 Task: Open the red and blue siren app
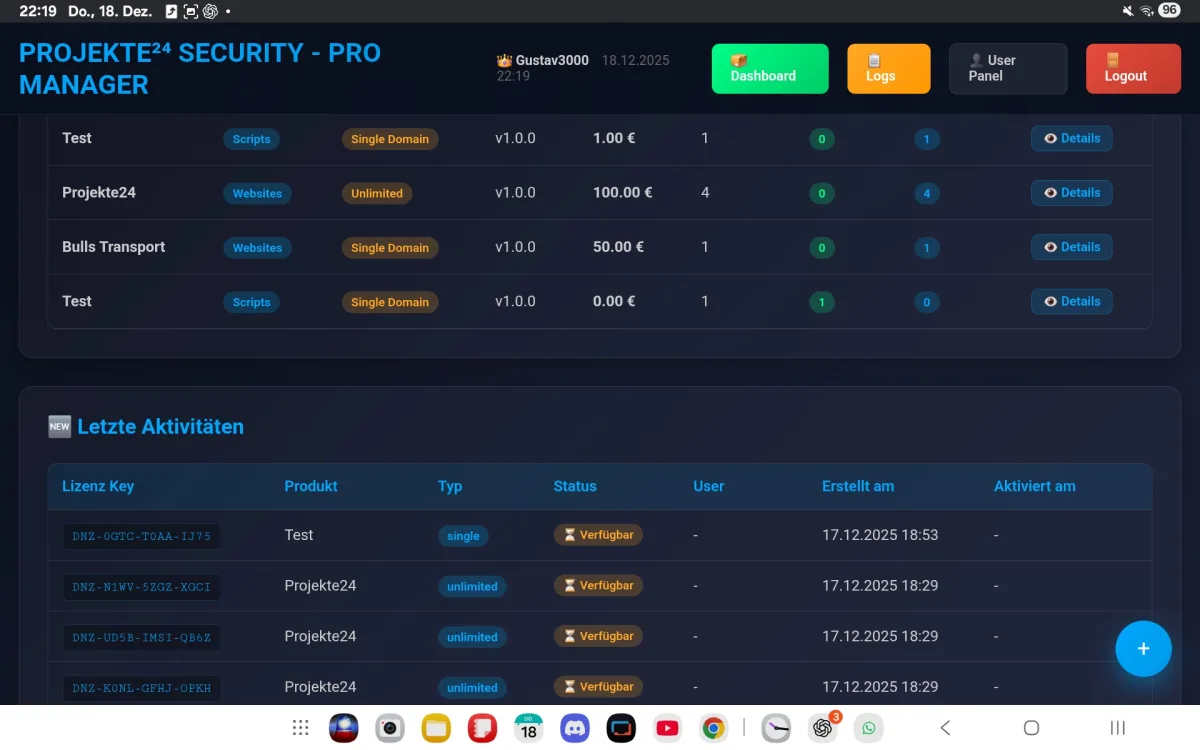click(x=344, y=728)
